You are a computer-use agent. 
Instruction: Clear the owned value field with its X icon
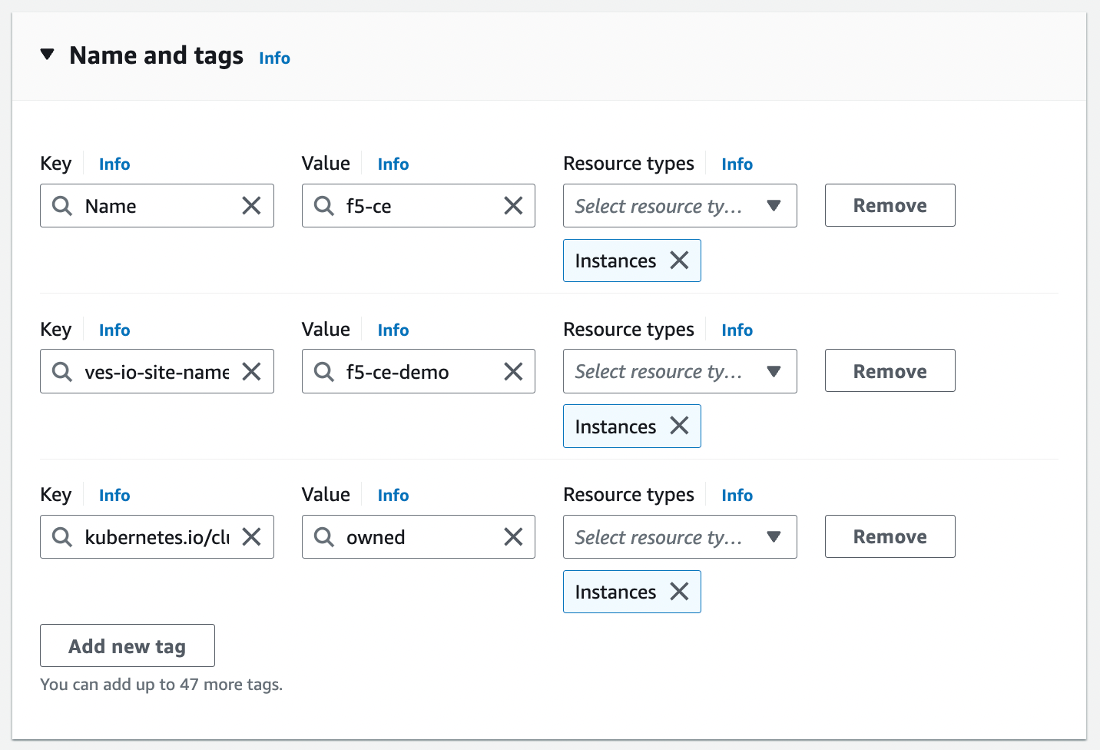[513, 537]
